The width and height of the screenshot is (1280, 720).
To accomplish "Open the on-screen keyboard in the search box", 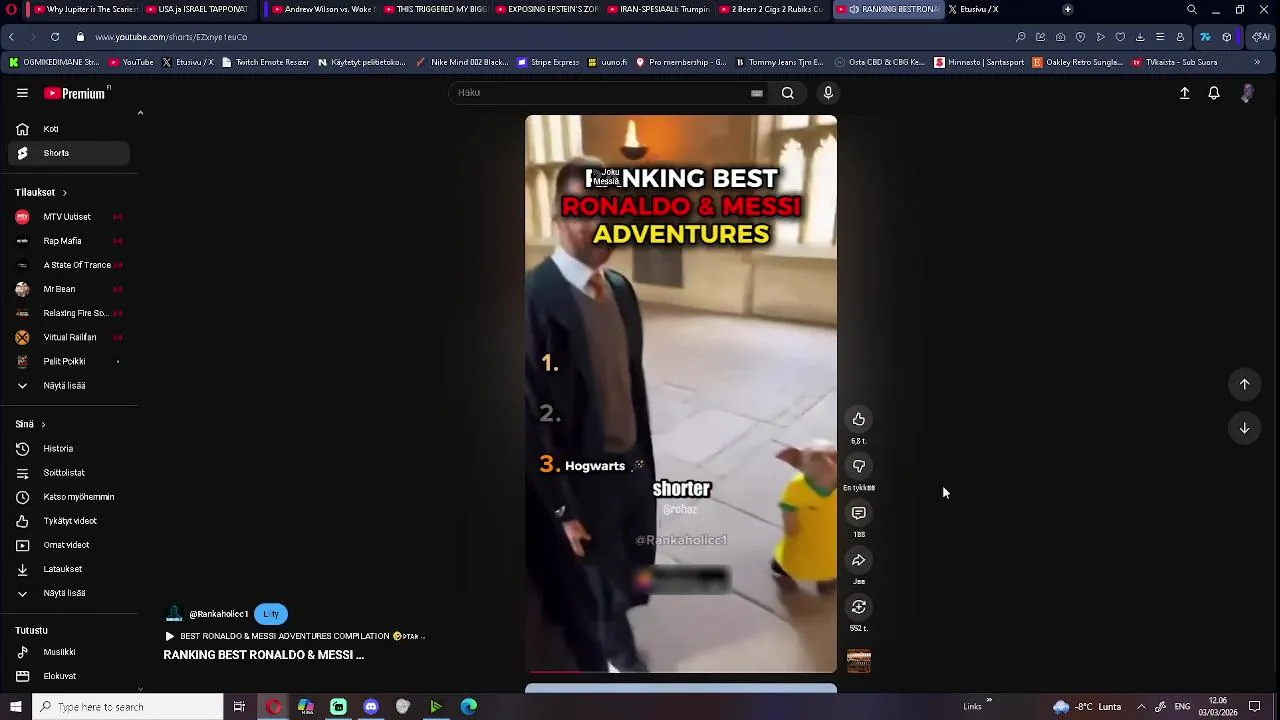I will point(757,93).
